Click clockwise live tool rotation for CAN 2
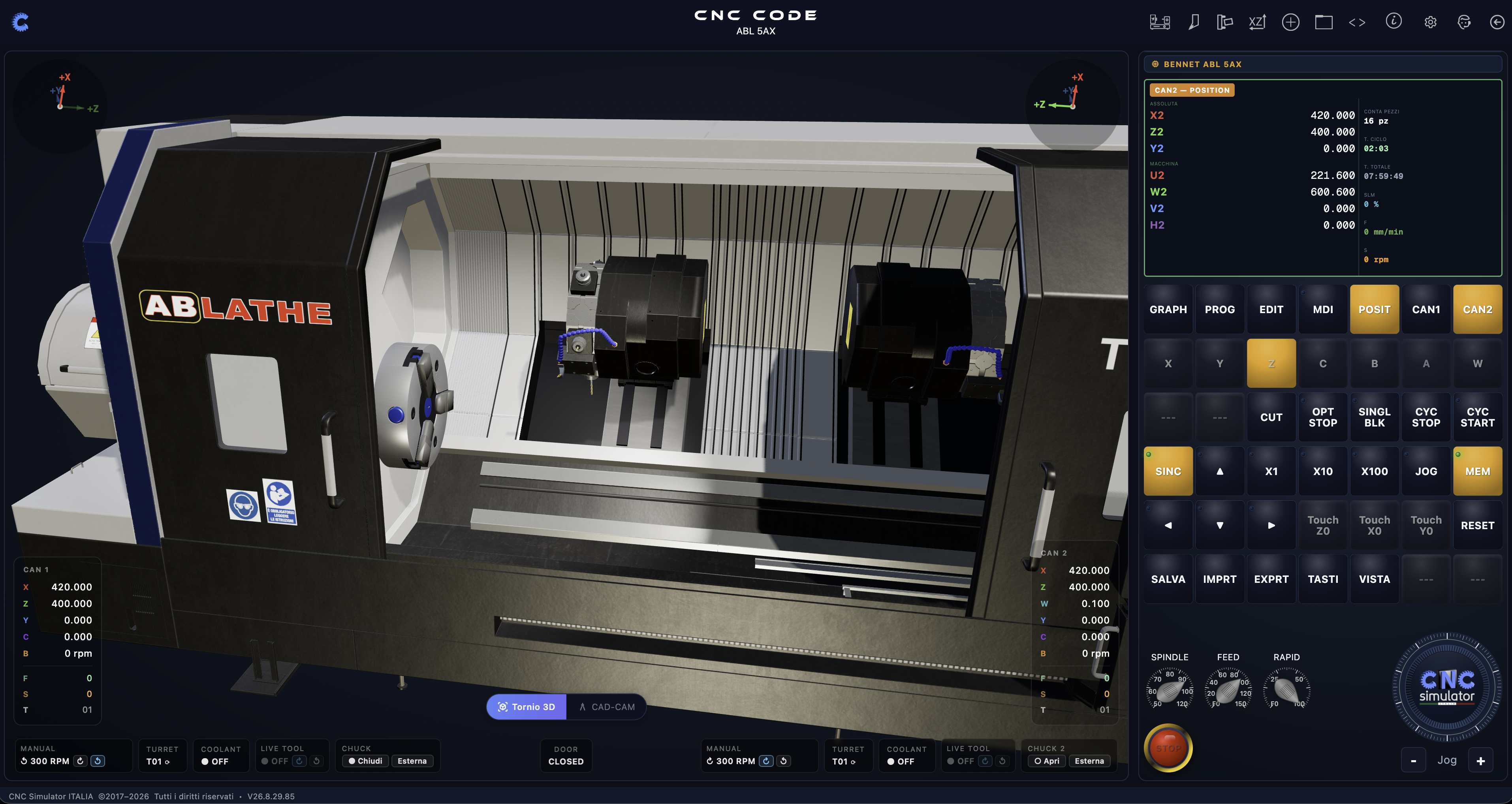 tap(985, 761)
